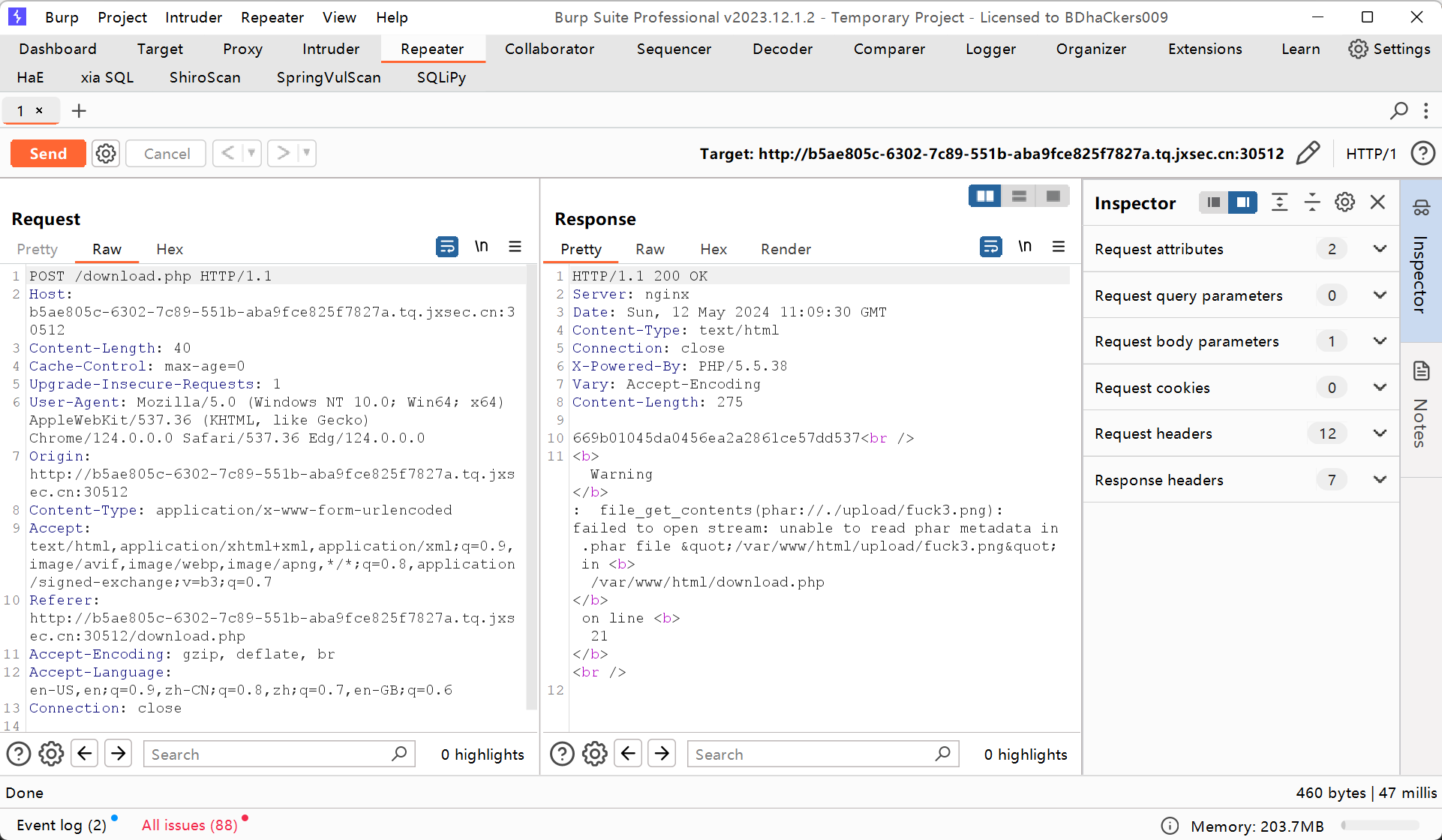Switch request view to Pretty tab
1442x840 pixels.
tap(37, 249)
